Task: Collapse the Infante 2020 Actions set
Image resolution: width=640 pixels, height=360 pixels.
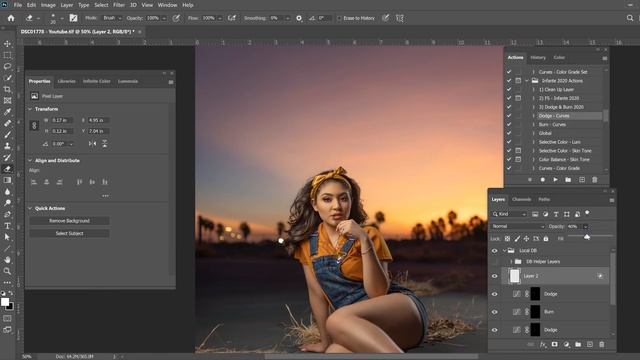Action: [x=527, y=81]
